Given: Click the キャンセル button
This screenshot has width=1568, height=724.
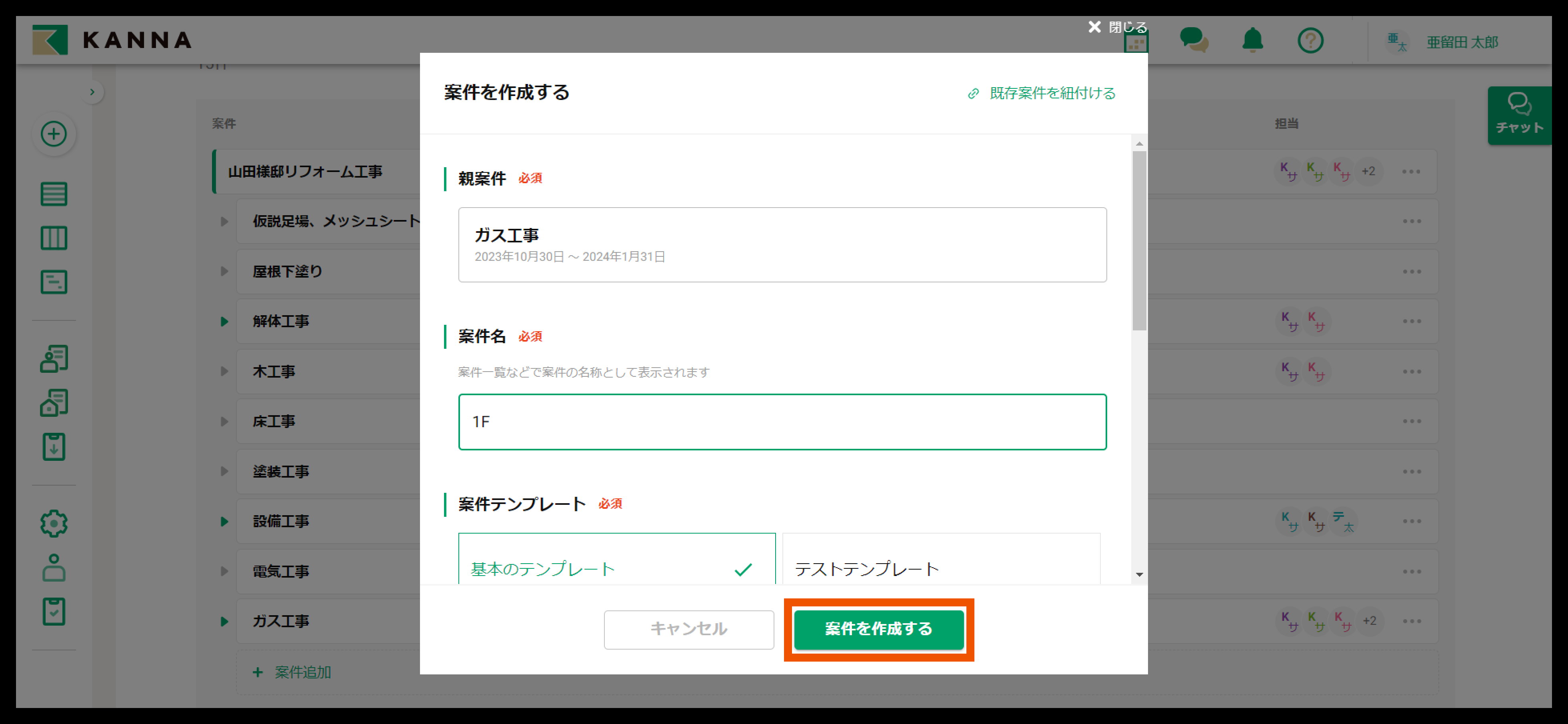Looking at the screenshot, I should pos(688,629).
